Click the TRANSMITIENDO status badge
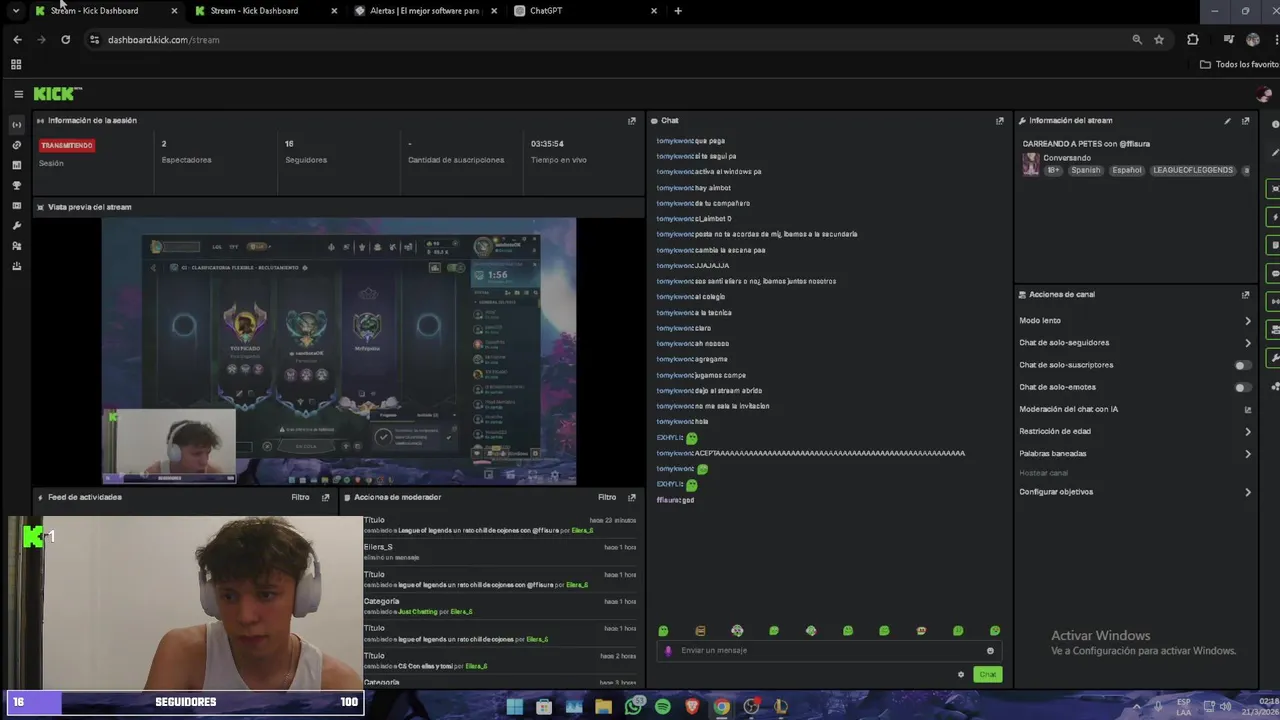The width and height of the screenshot is (1280, 720). 67,145
